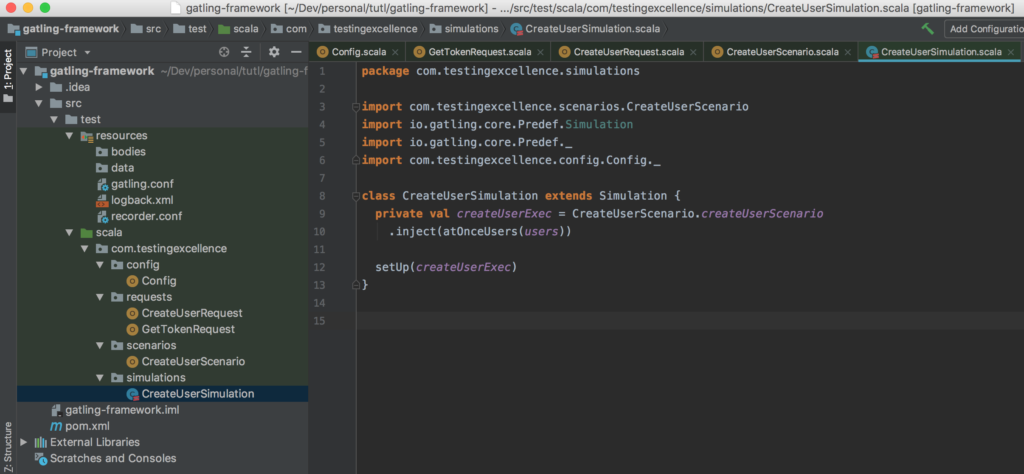Click testingexcellence breadcrumb in navigation bar

pyautogui.click(x=369, y=29)
